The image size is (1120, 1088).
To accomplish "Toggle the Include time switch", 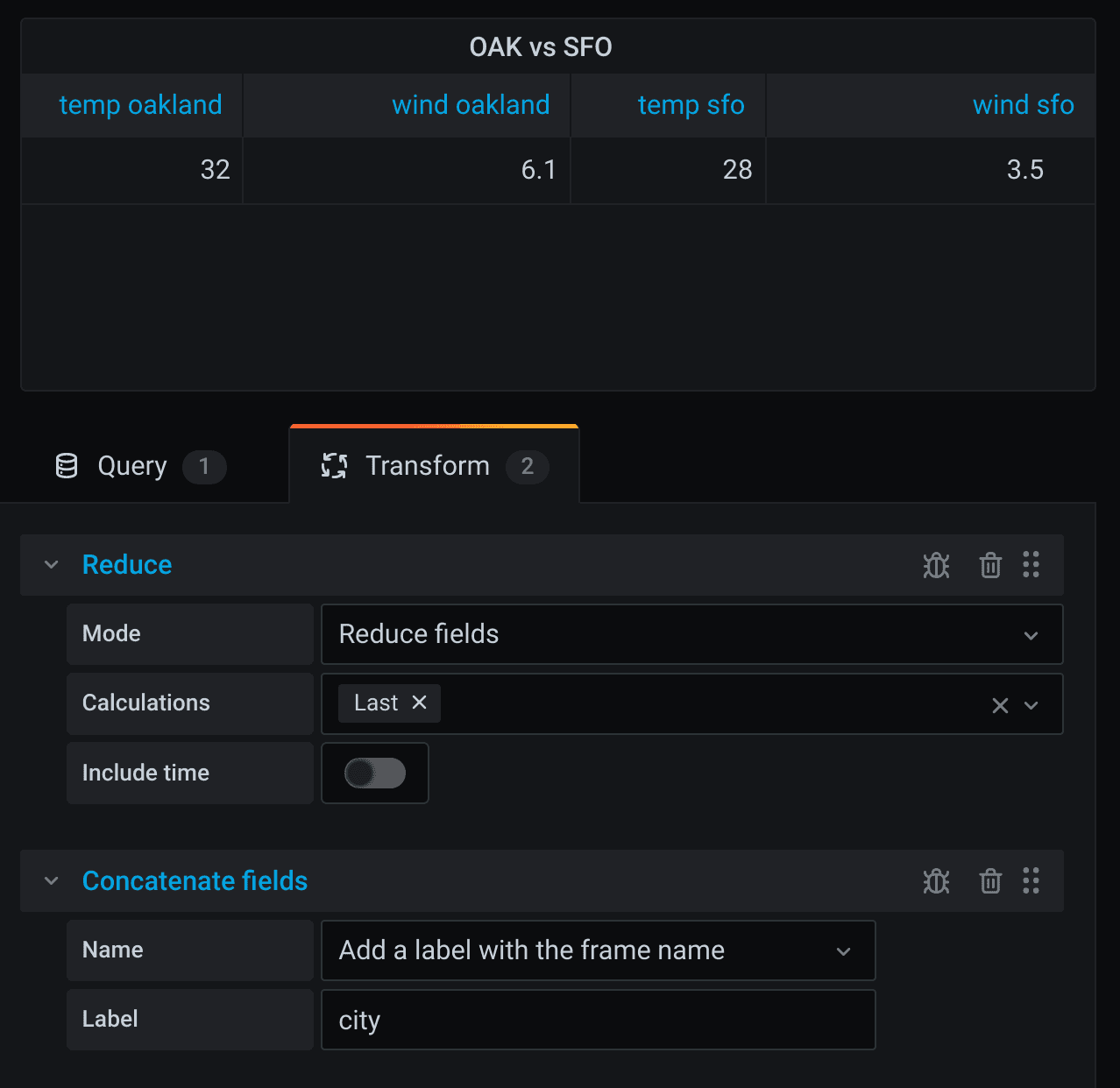I will click(x=375, y=773).
